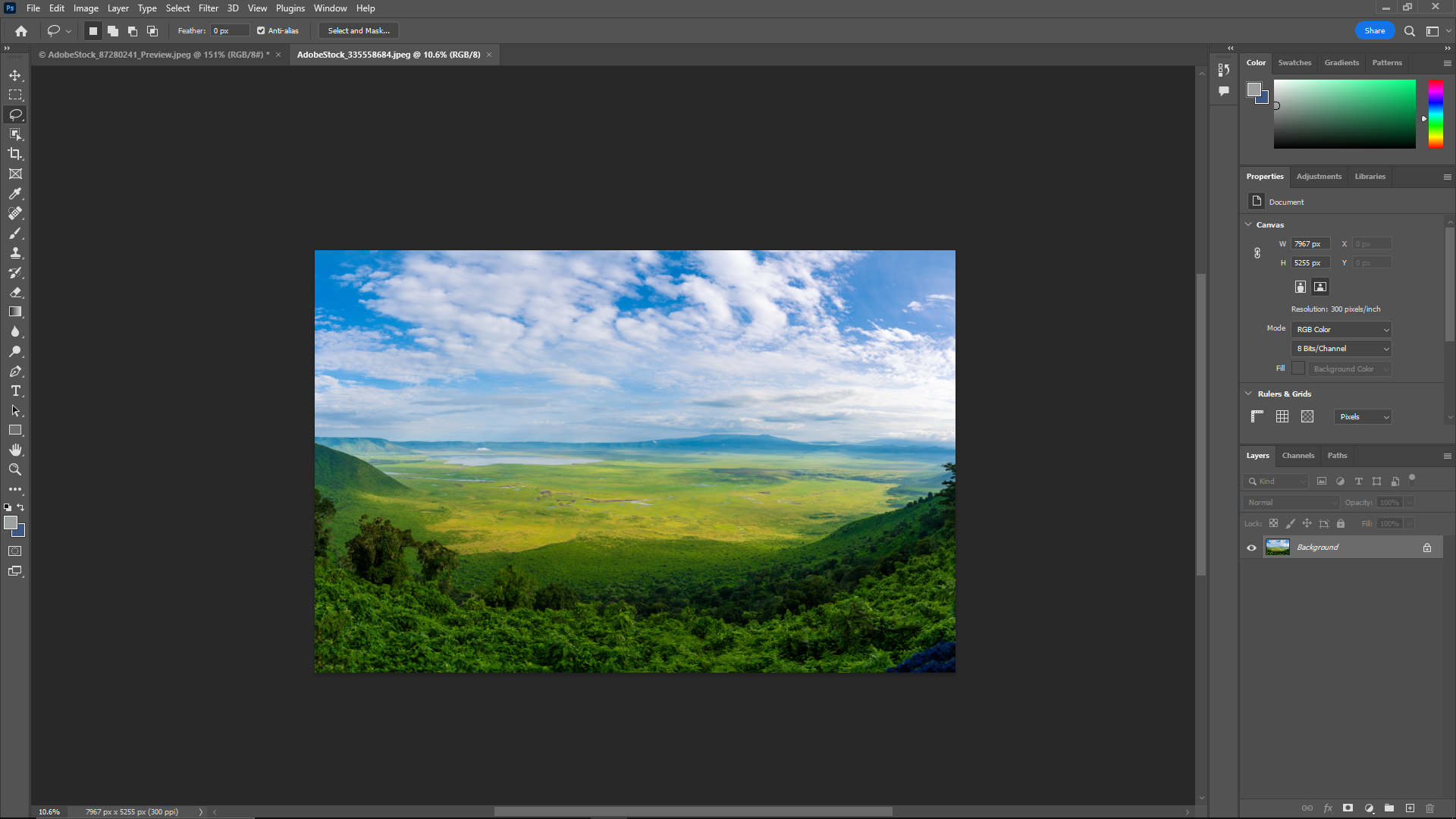Add a layer mask icon
The width and height of the screenshot is (1456, 819).
click(1348, 808)
